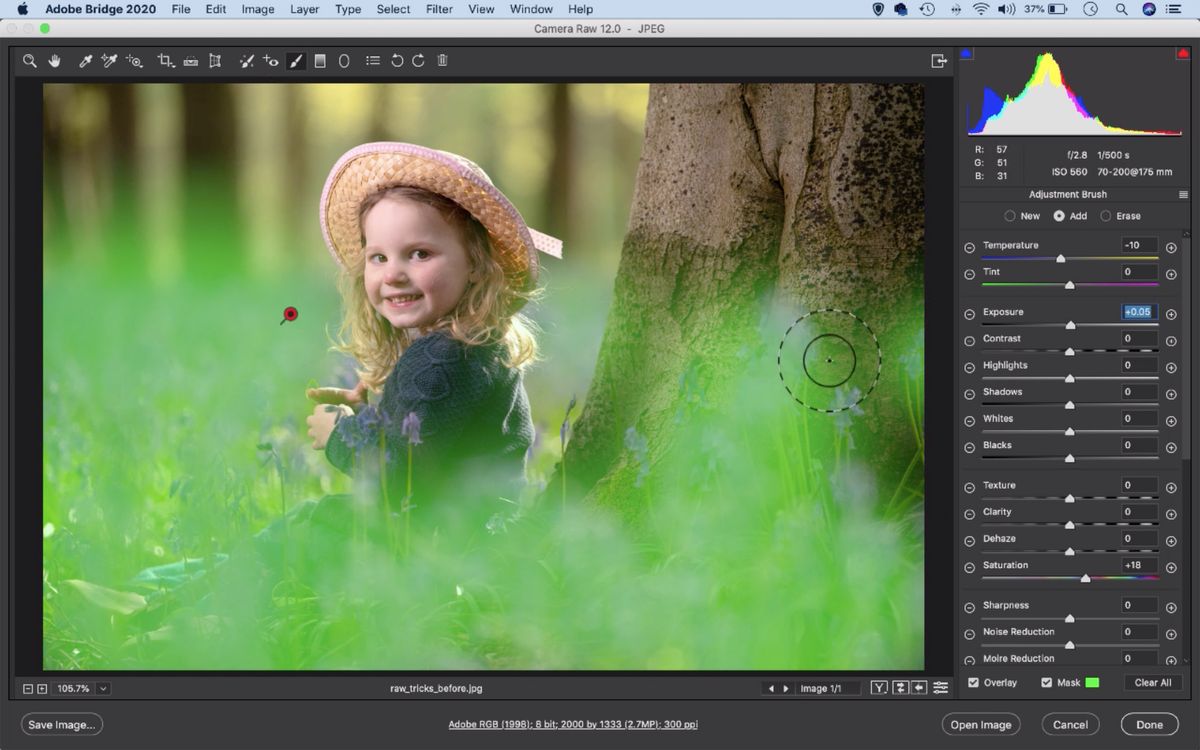Open the Filter menu
Screen dimensions: 1200x750
(x=439, y=9)
